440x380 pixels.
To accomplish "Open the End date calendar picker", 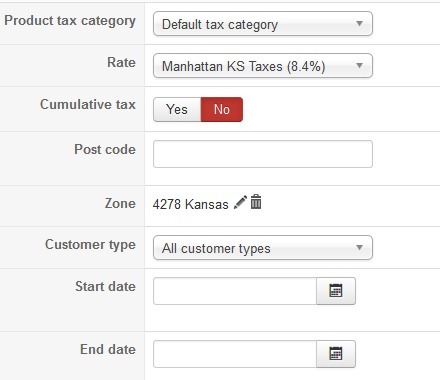I will click(x=336, y=354).
